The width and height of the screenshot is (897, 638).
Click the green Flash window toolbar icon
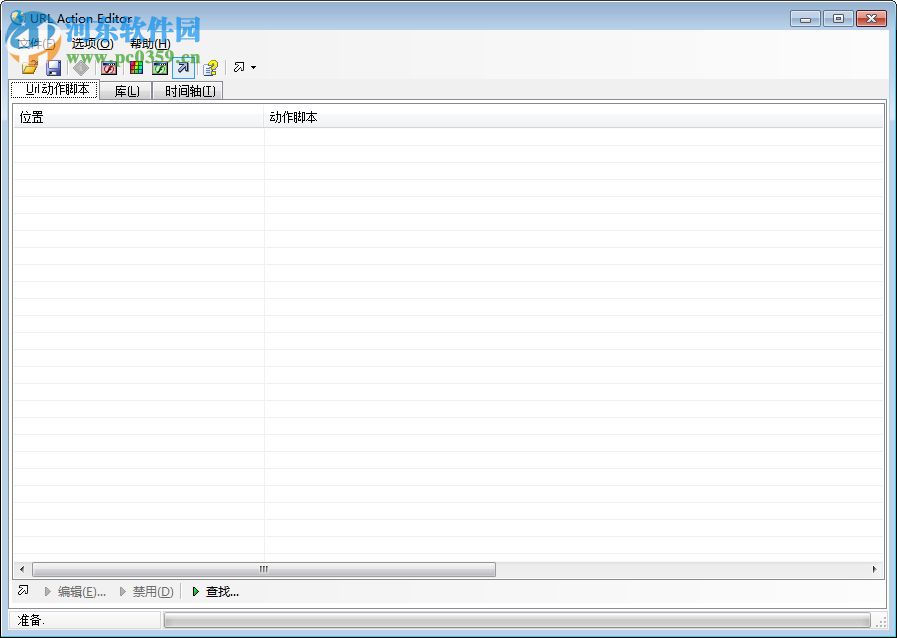(160, 67)
